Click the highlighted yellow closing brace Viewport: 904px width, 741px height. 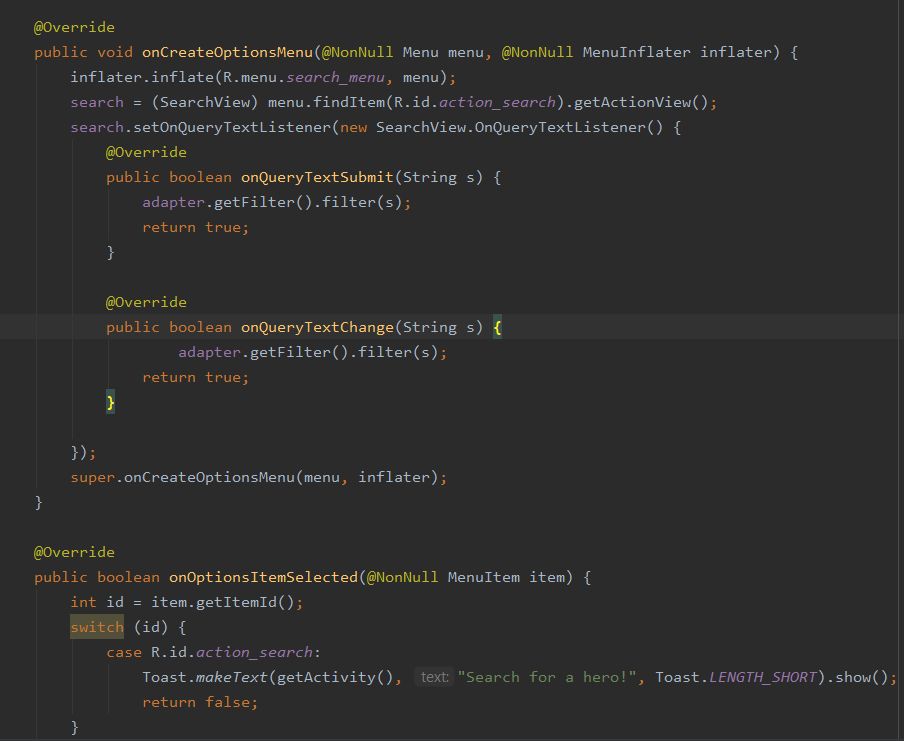coord(111,402)
